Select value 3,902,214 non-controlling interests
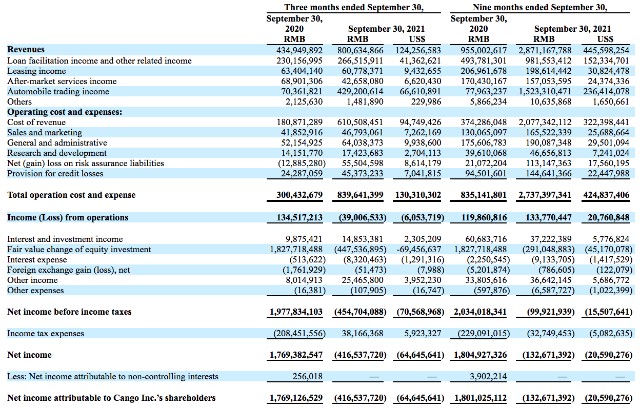Screen dimensions: 640x409 (x=489, y=376)
